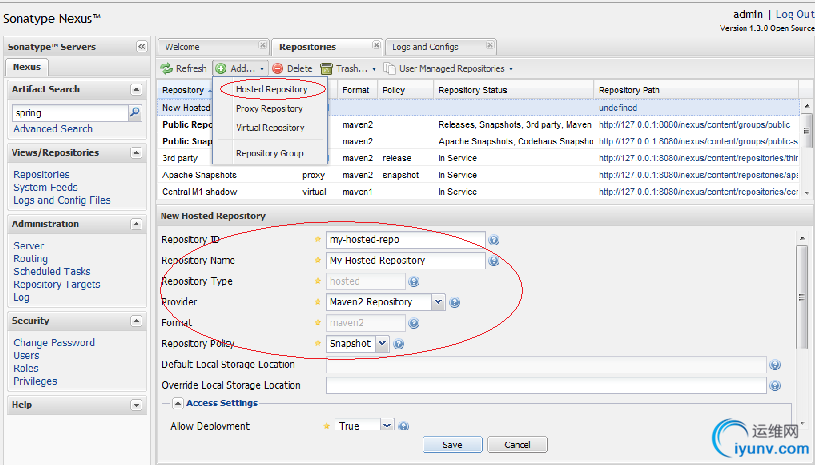This screenshot has width=815, height=465.
Task: Open help icon for Override Local Storage Location
Action: pos(775,386)
